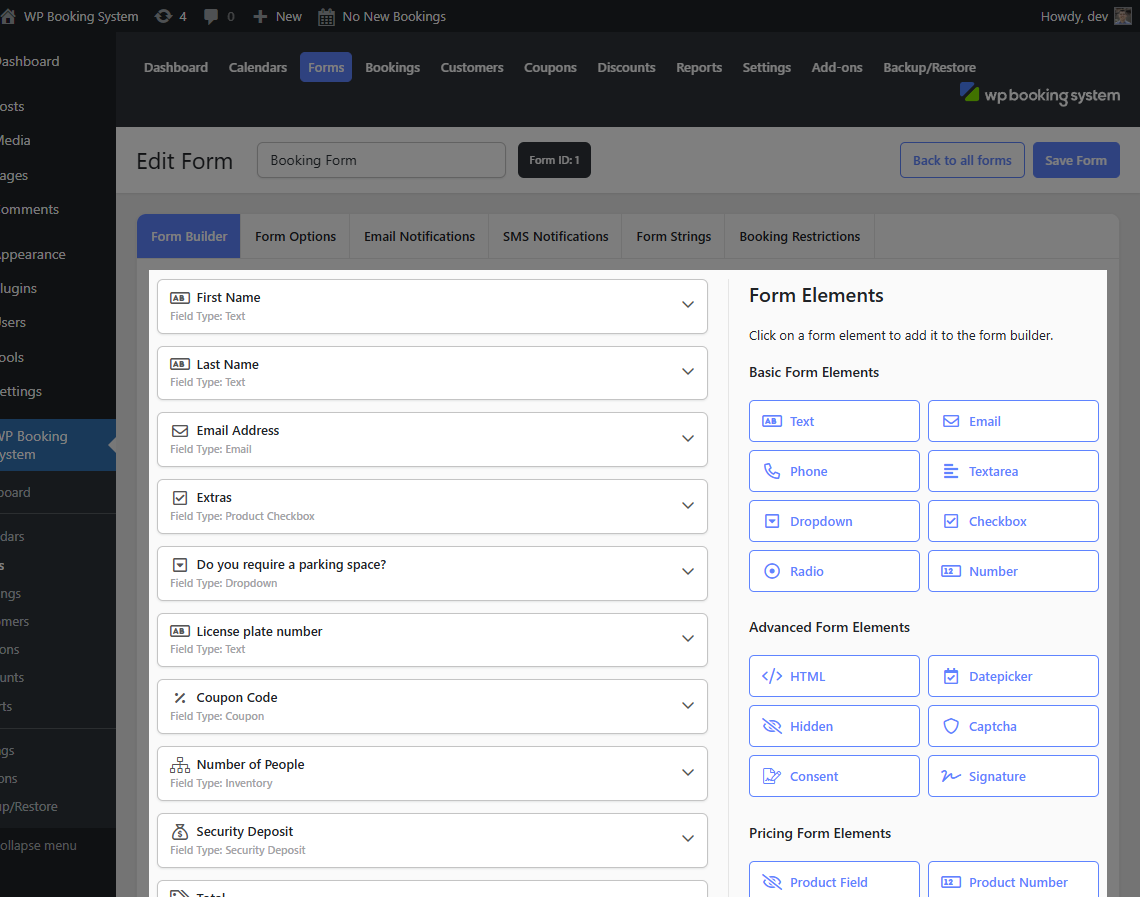
Task: Open Coupons in top navigation
Action: click(550, 68)
